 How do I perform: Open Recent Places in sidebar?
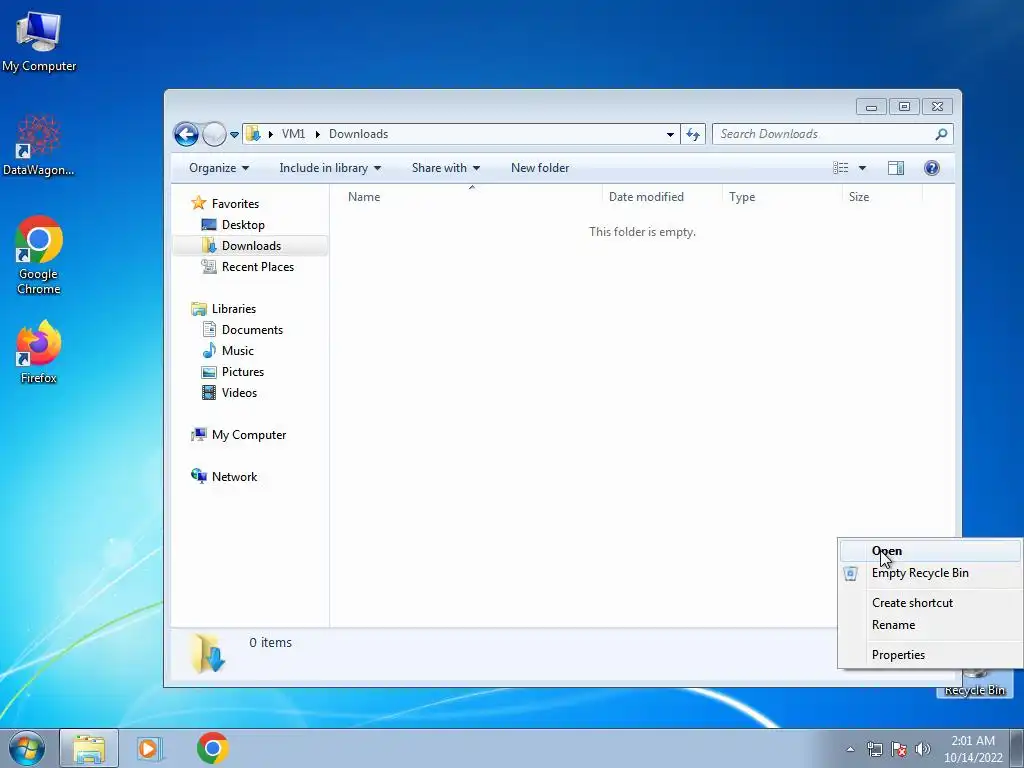point(248,266)
